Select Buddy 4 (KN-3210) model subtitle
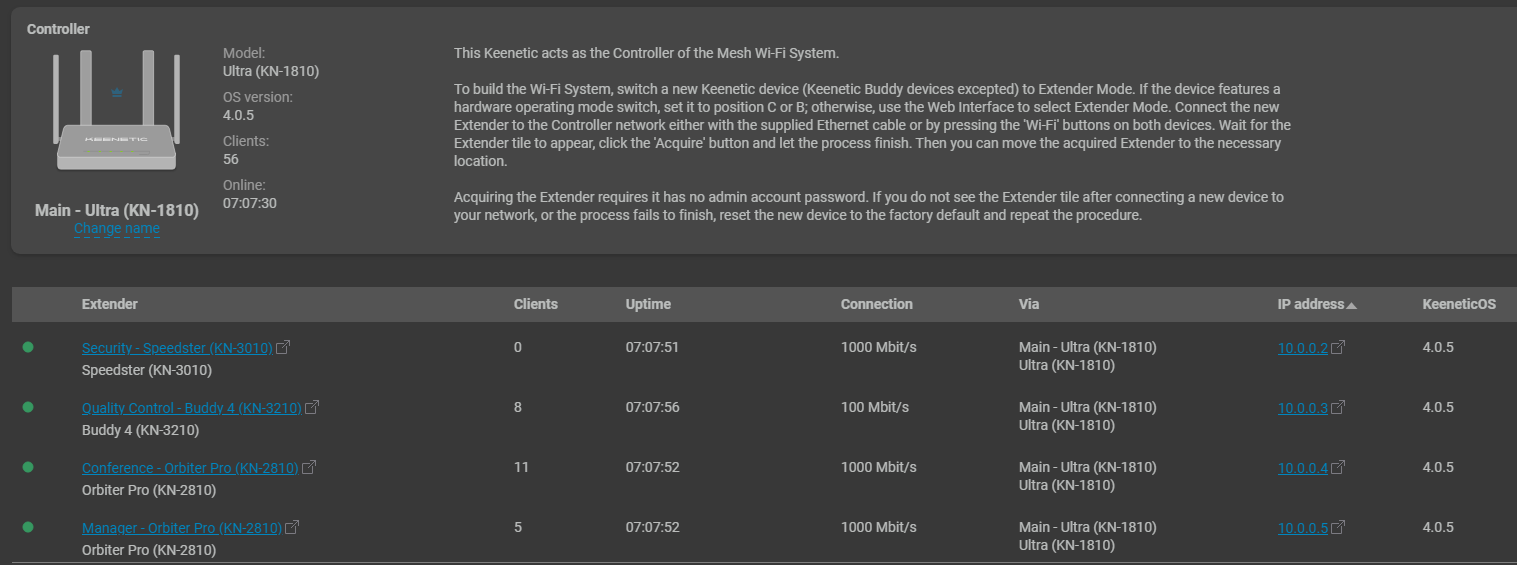 [140, 430]
